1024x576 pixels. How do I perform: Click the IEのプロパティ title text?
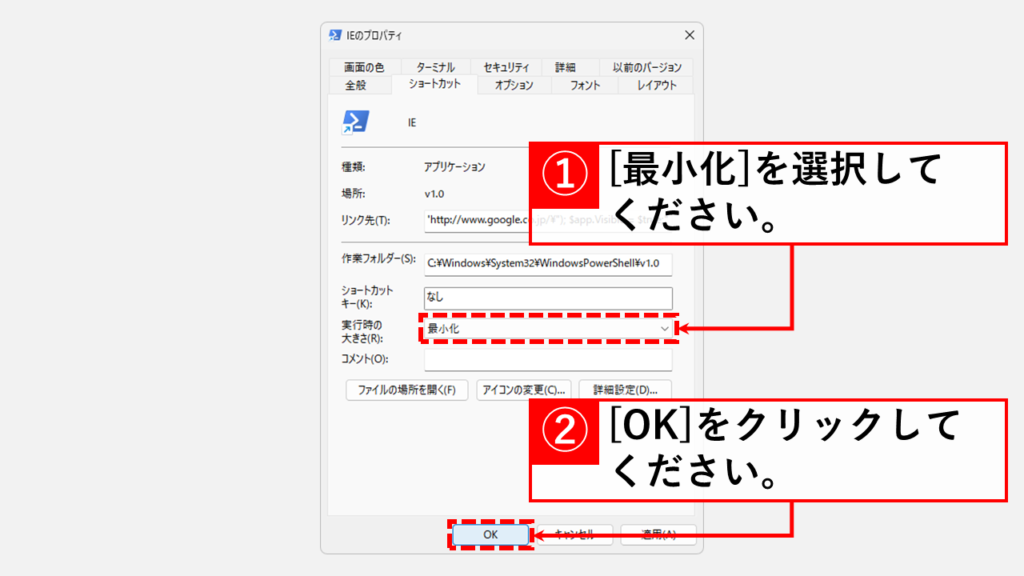(x=374, y=36)
